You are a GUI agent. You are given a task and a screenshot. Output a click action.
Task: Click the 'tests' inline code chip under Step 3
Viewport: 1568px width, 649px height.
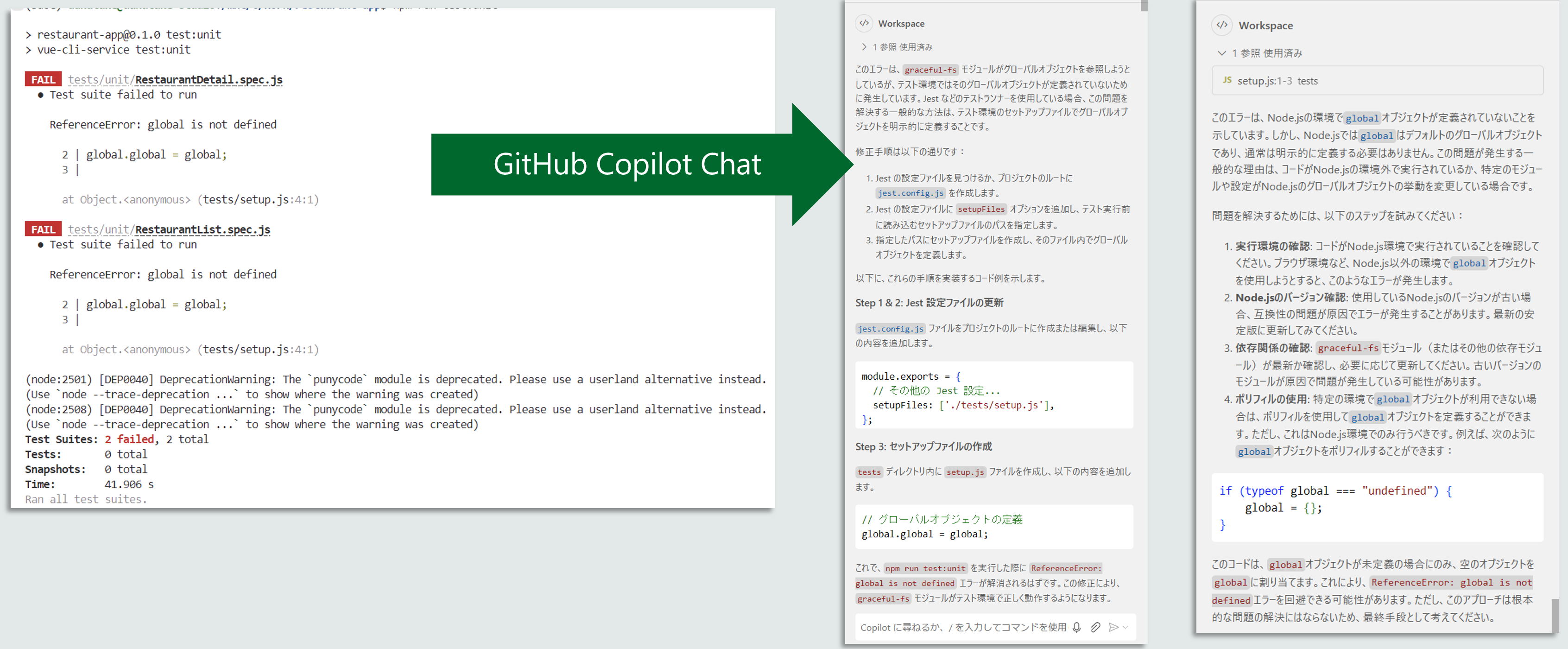pyautogui.click(x=869, y=472)
